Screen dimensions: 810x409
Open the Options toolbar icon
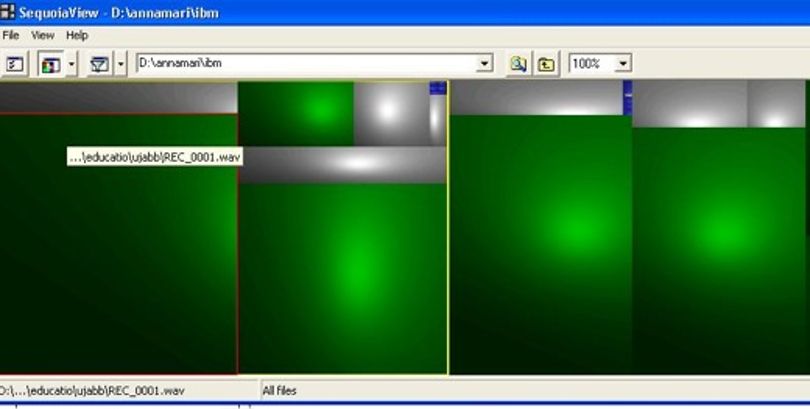[x=14, y=65]
